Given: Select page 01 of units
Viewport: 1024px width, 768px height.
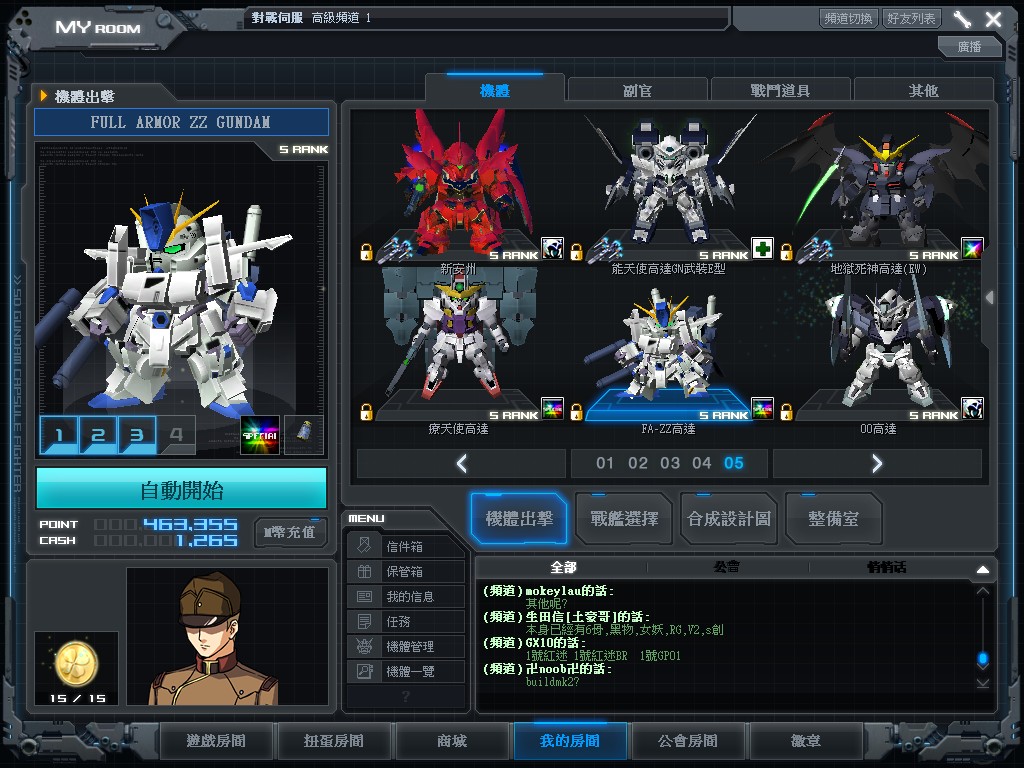Looking at the screenshot, I should pyautogui.click(x=605, y=463).
